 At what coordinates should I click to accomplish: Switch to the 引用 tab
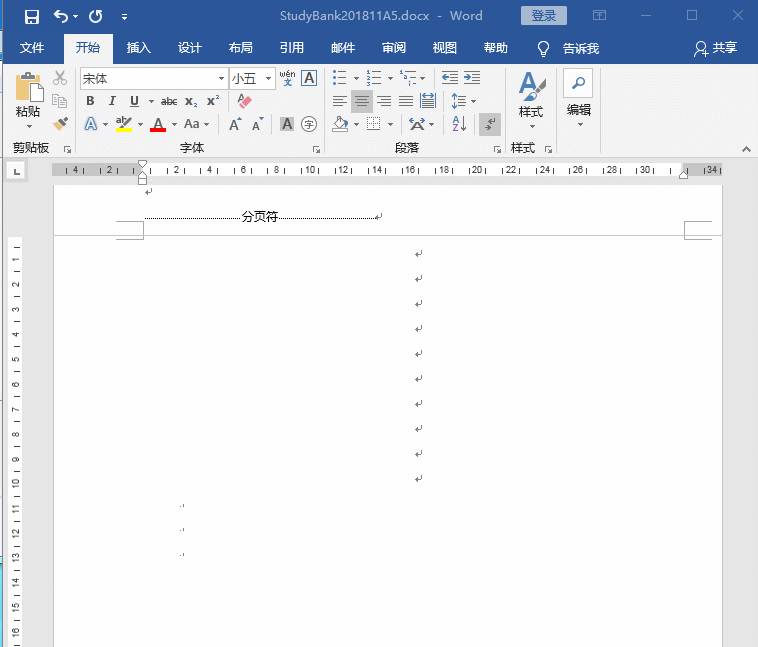(292, 47)
